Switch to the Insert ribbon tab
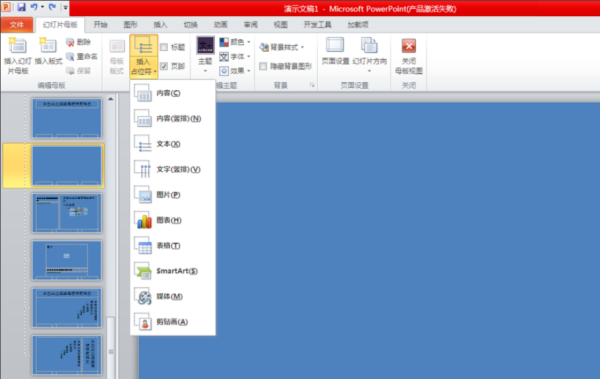600x379 pixels. (160, 25)
